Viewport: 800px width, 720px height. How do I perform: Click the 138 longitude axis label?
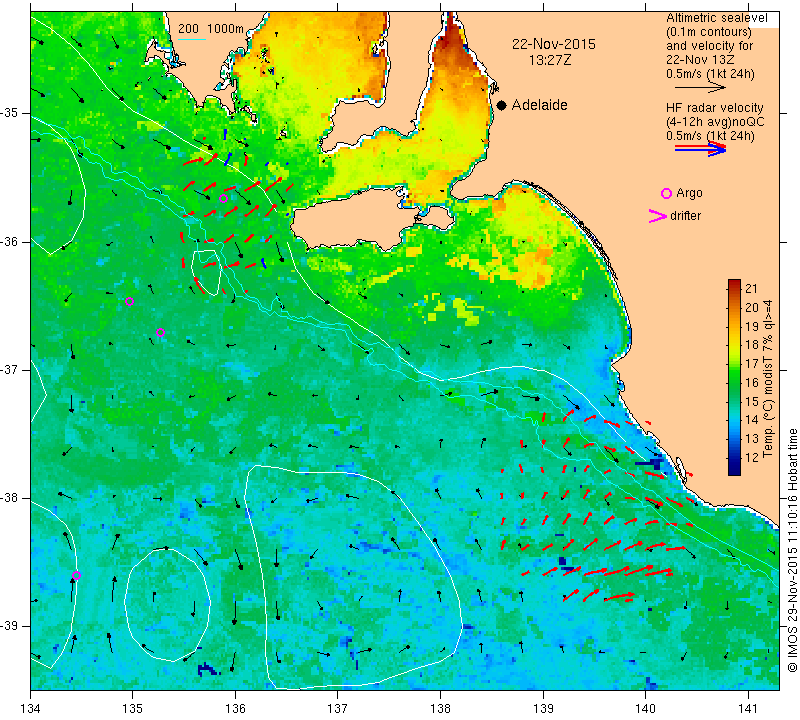[x=440, y=709]
